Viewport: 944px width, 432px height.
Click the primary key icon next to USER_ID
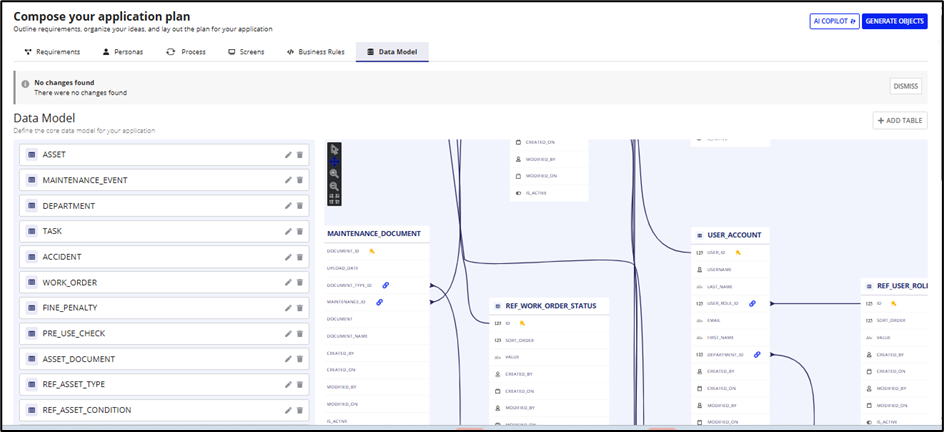point(738,253)
